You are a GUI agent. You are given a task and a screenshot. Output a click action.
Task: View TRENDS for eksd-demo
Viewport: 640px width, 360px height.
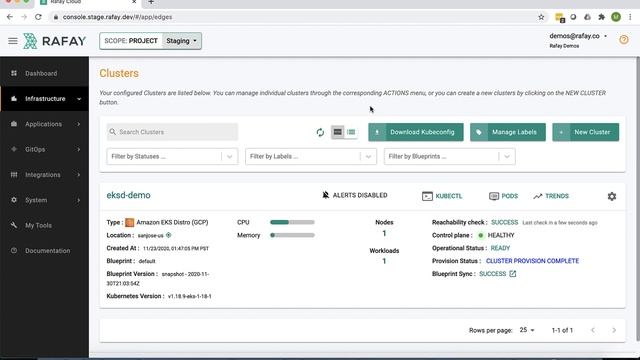click(x=551, y=196)
